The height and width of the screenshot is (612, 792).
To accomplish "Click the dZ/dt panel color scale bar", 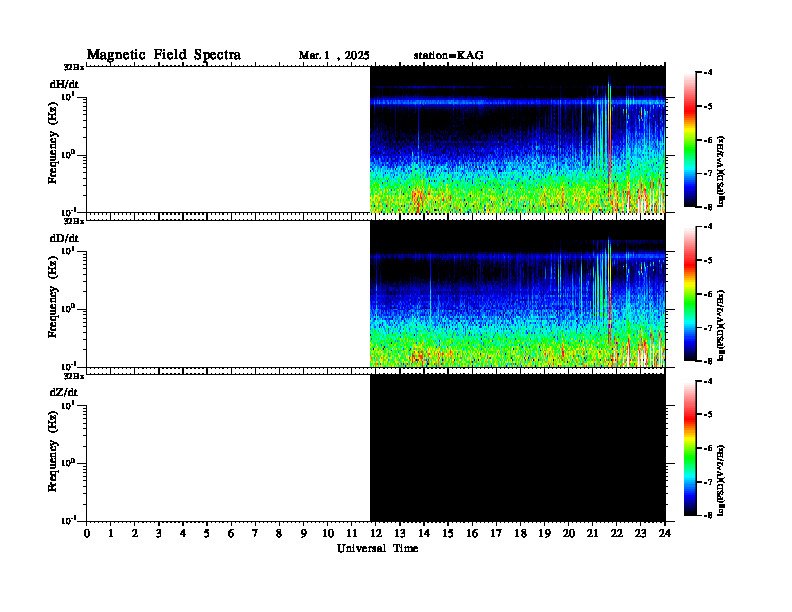I will point(690,448).
